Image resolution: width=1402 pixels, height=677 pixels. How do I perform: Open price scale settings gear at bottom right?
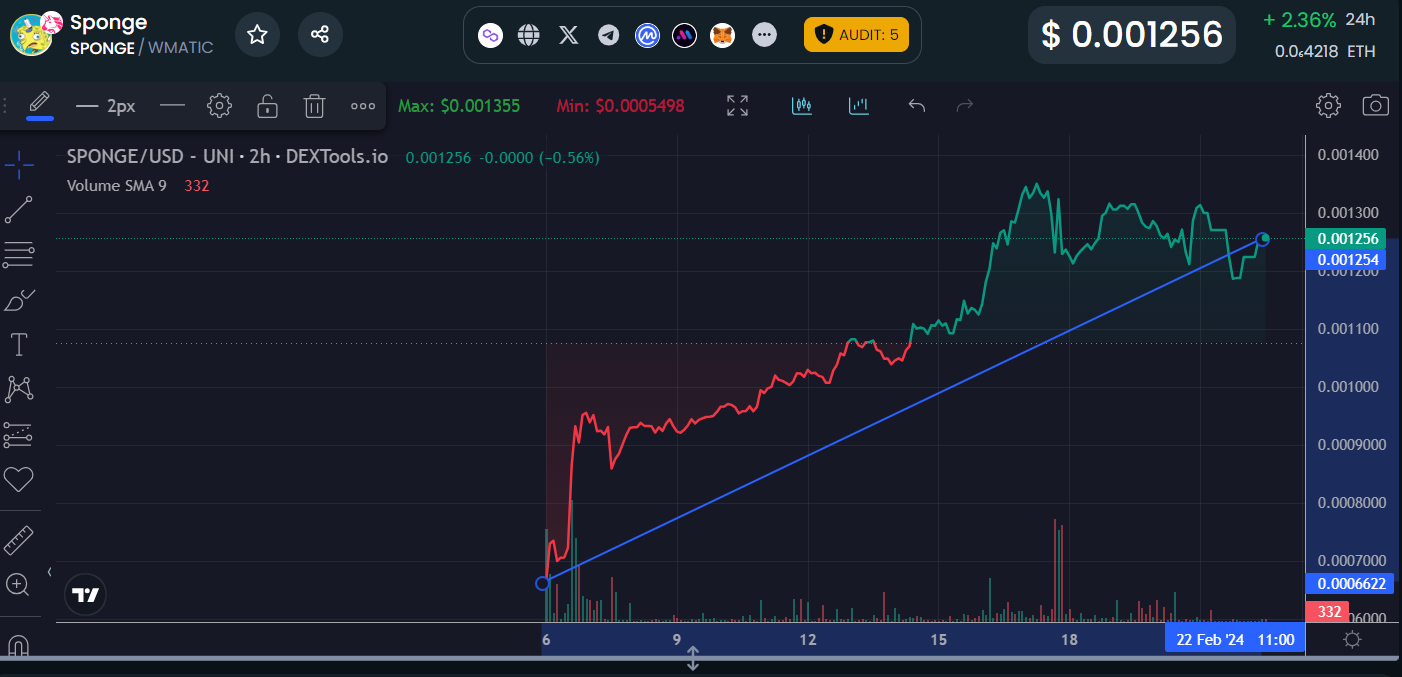1353,639
